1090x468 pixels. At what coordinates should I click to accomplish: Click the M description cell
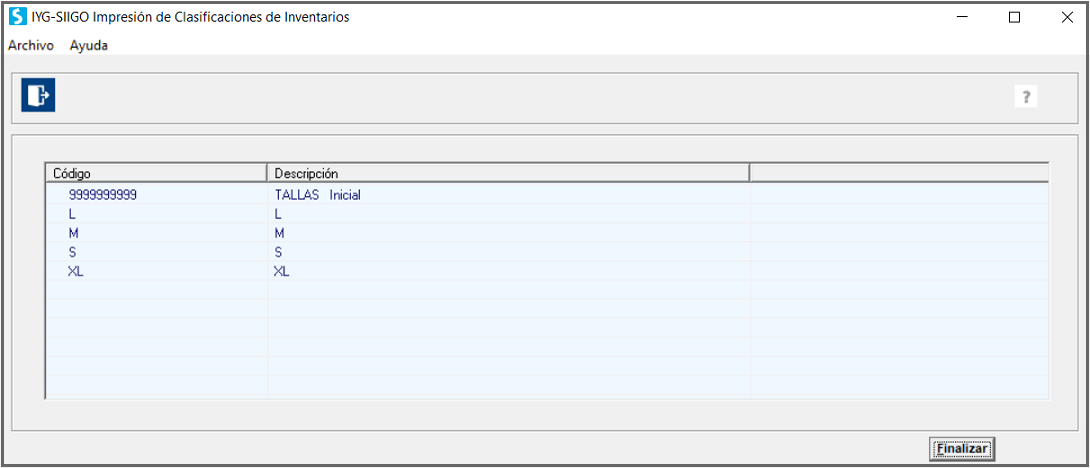click(x=509, y=234)
